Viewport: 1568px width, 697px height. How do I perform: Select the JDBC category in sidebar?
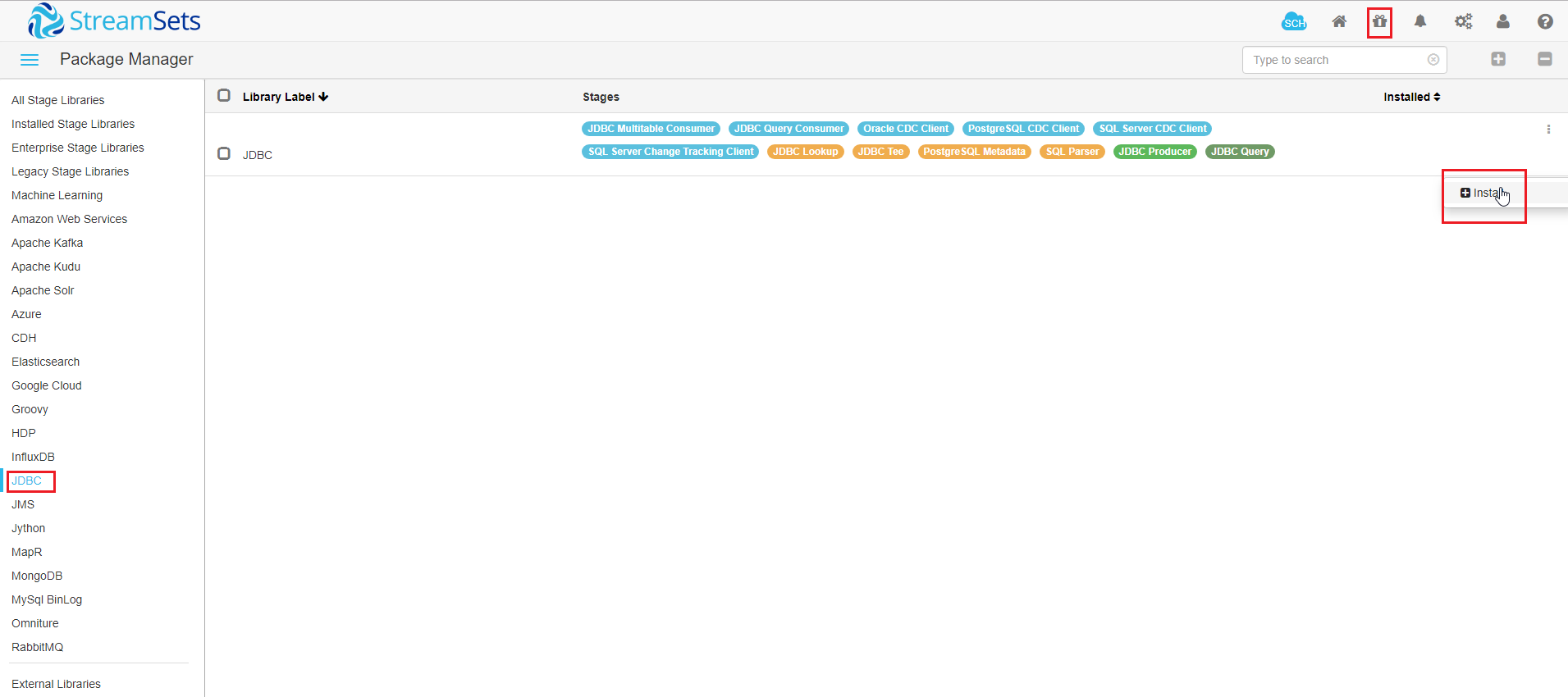[26, 481]
